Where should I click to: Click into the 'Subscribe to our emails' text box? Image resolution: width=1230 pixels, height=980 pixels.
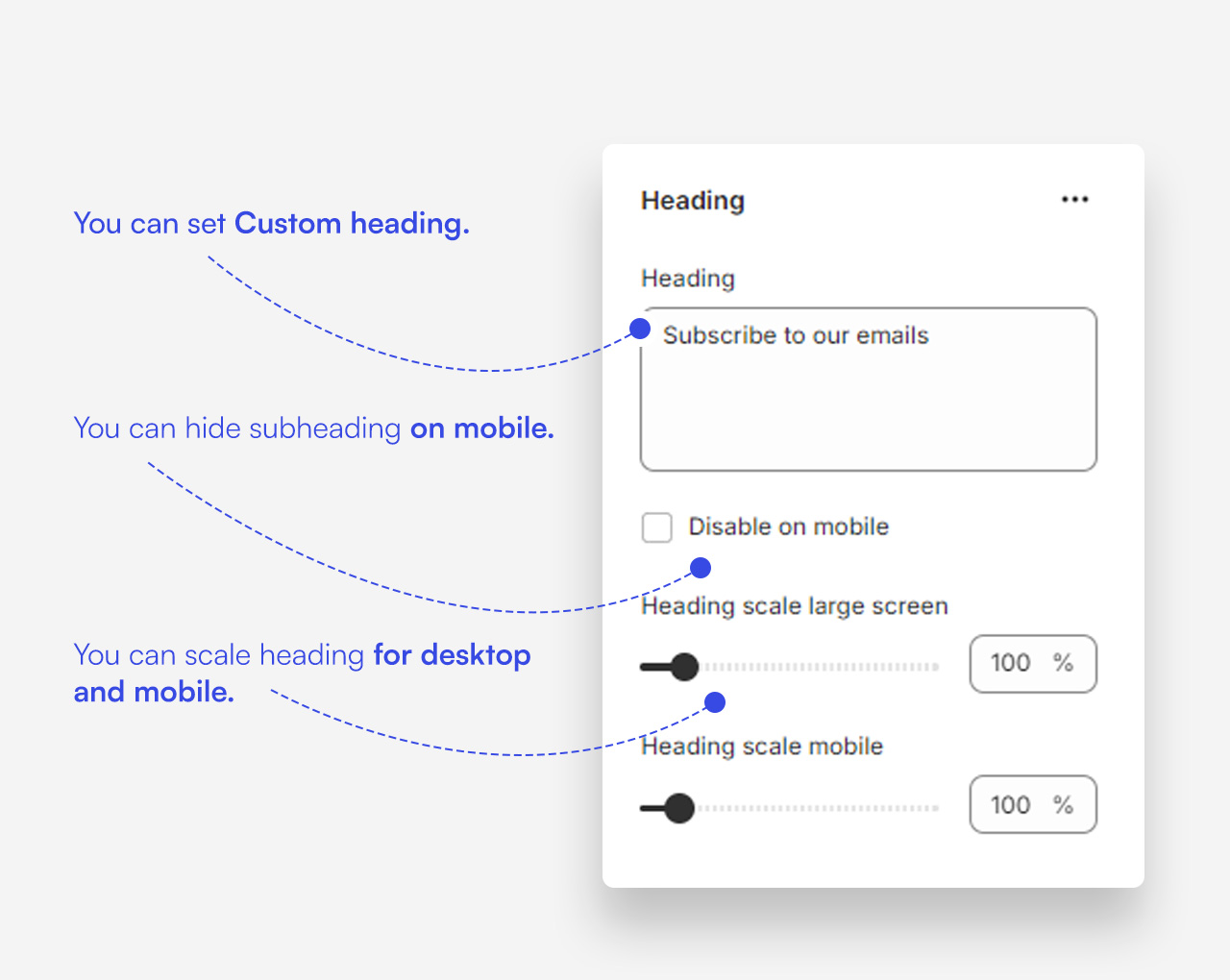[x=868, y=404]
